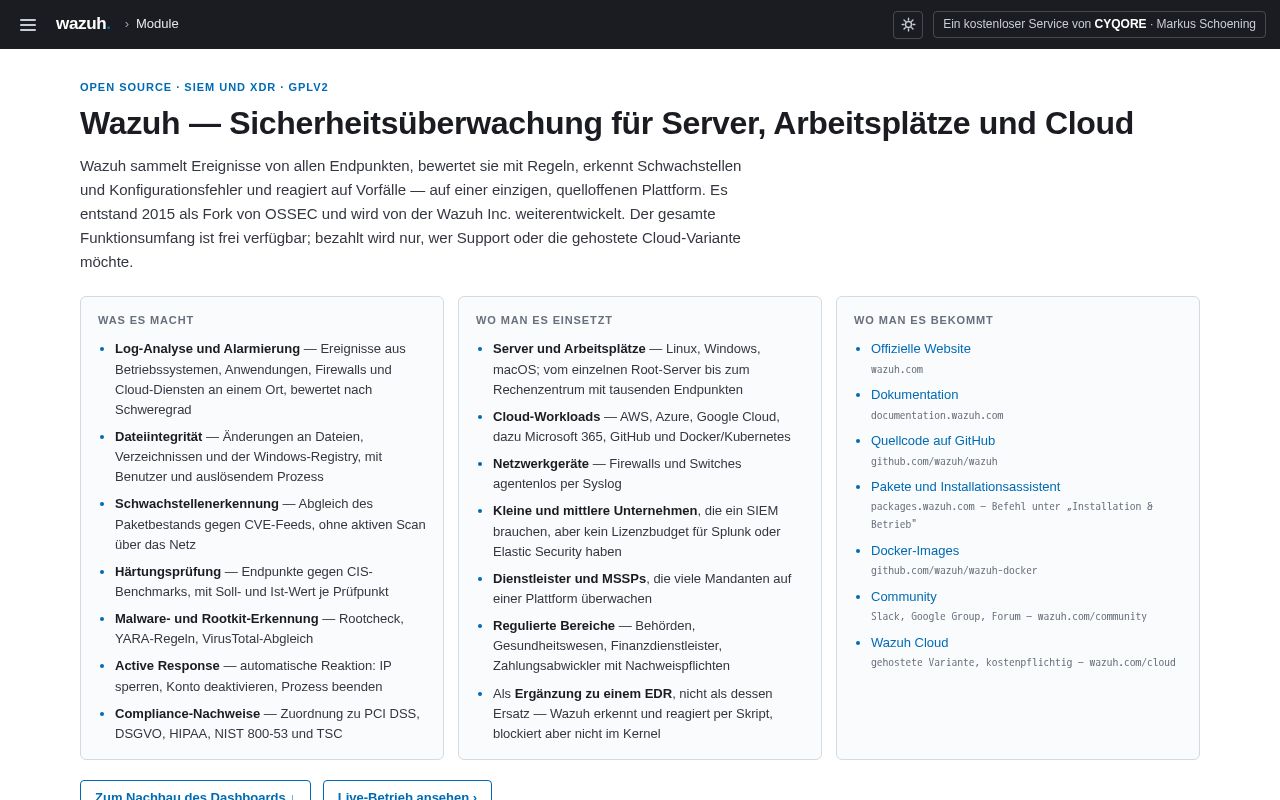Open Quellcode auf GitHub link
Viewport: 1280px width, 800px height.
933,441
